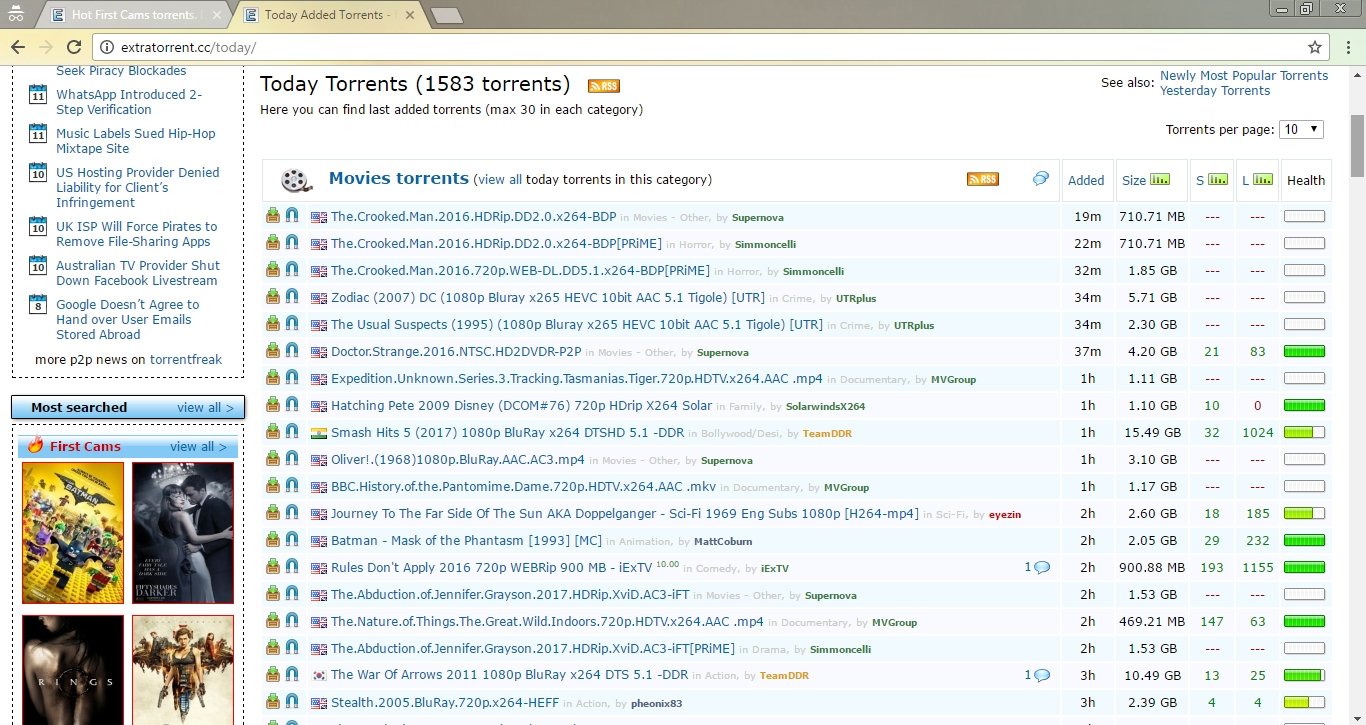Screen dimensions: 1366x725
Task: Open the comments bubble icon in Movies header
Action: click(1041, 178)
